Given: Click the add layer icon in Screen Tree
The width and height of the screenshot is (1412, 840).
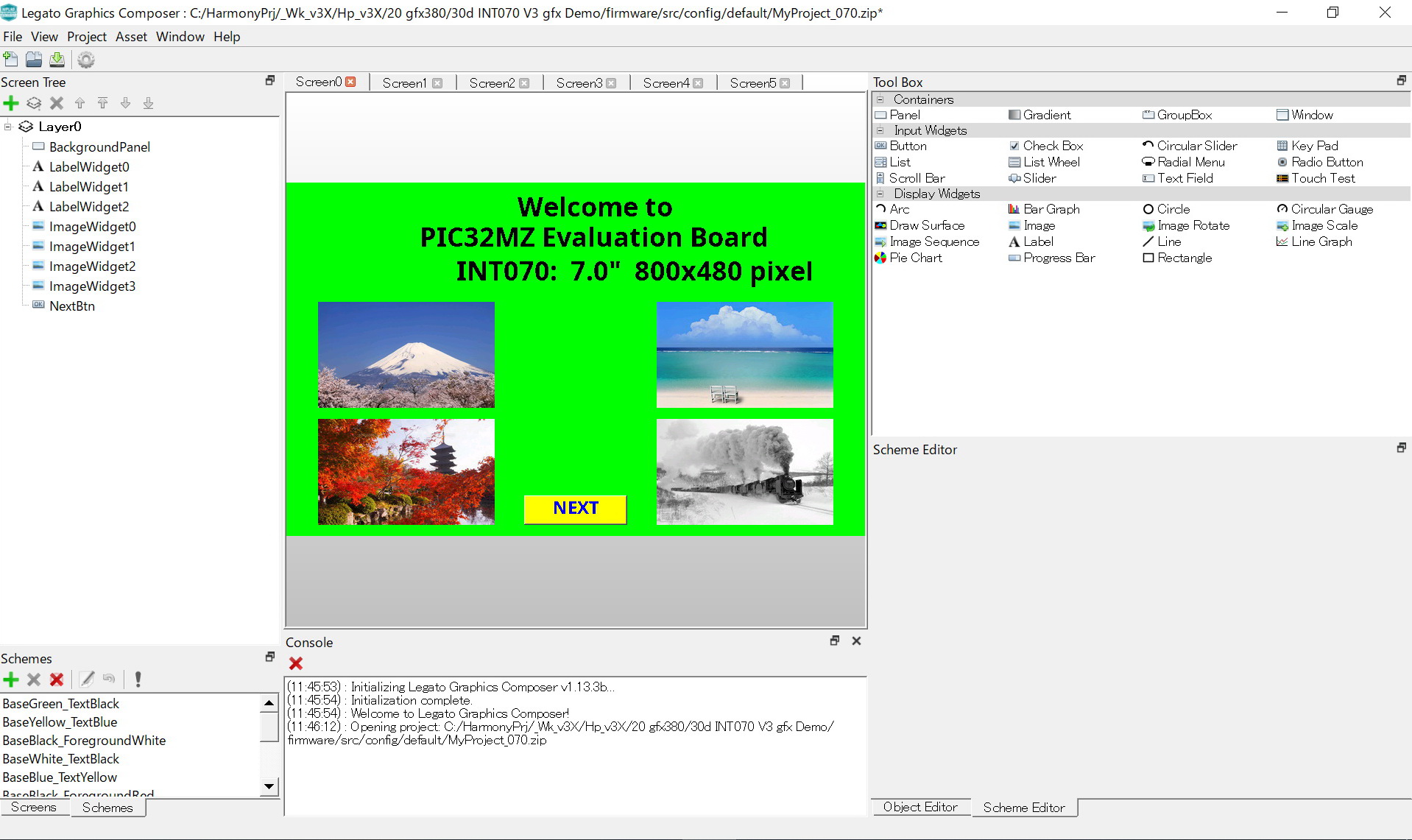Looking at the screenshot, I should pos(34,103).
